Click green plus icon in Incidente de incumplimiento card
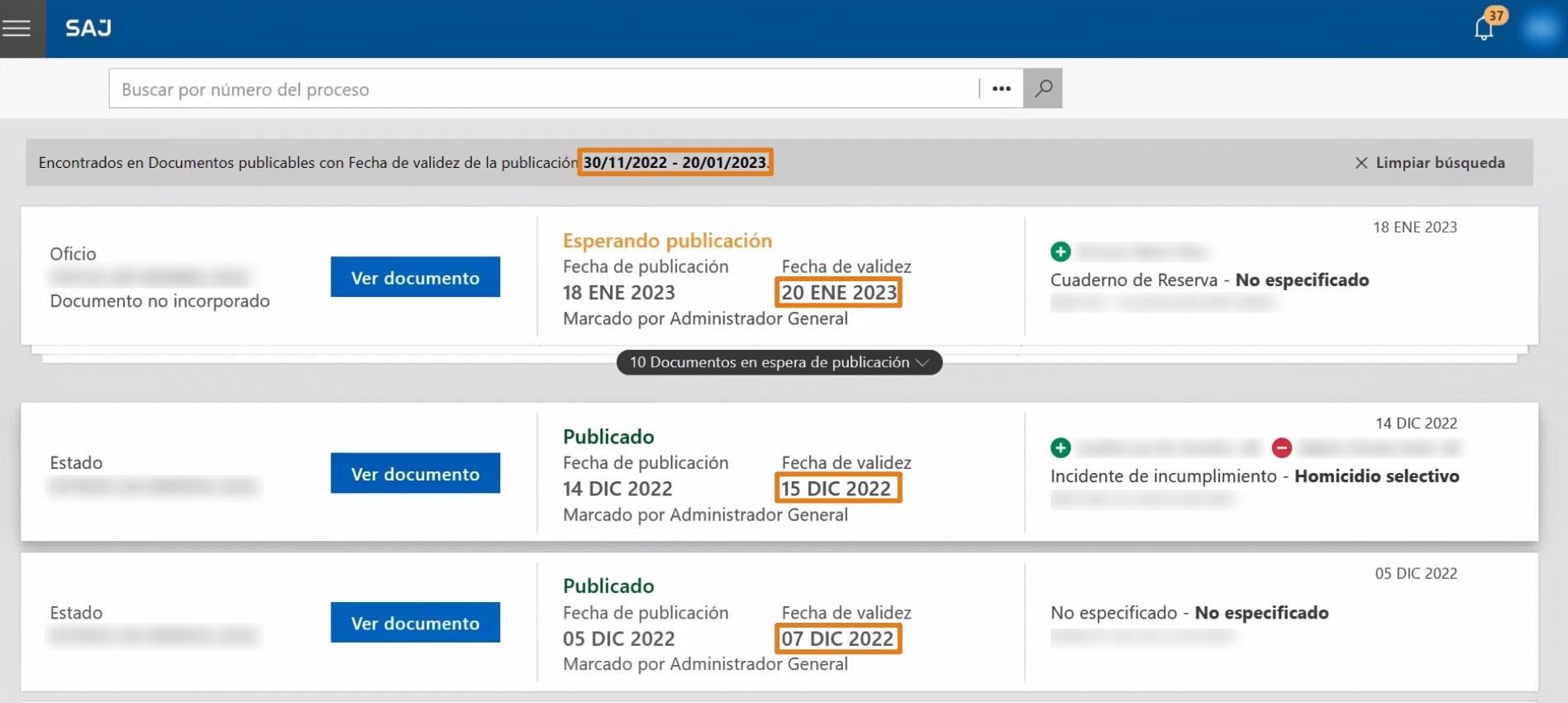The image size is (1568, 703). click(1060, 448)
